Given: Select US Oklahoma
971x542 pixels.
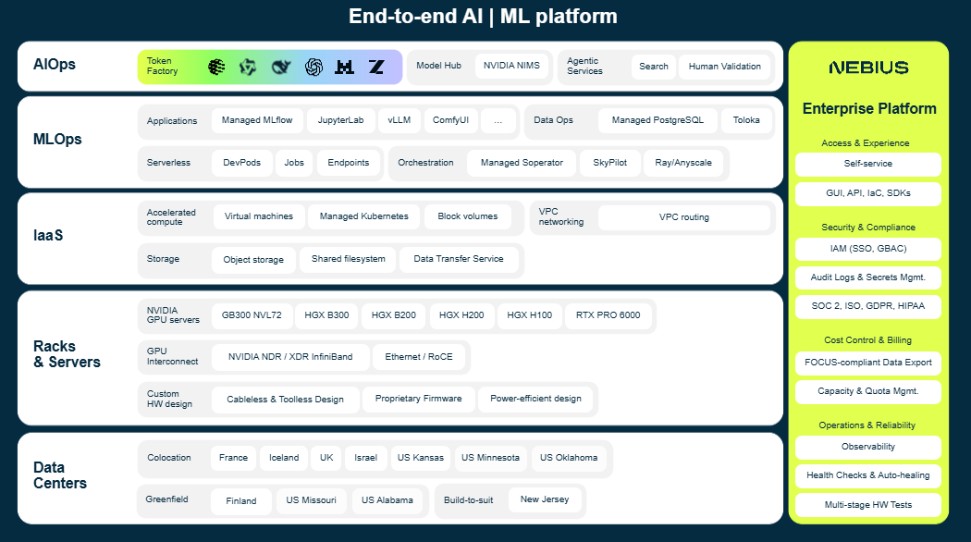Looking at the screenshot, I should click(x=568, y=458).
